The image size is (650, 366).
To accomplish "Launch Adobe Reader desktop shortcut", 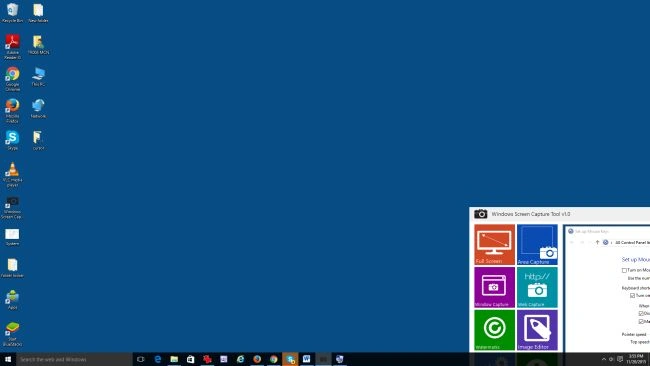I will point(12,47).
